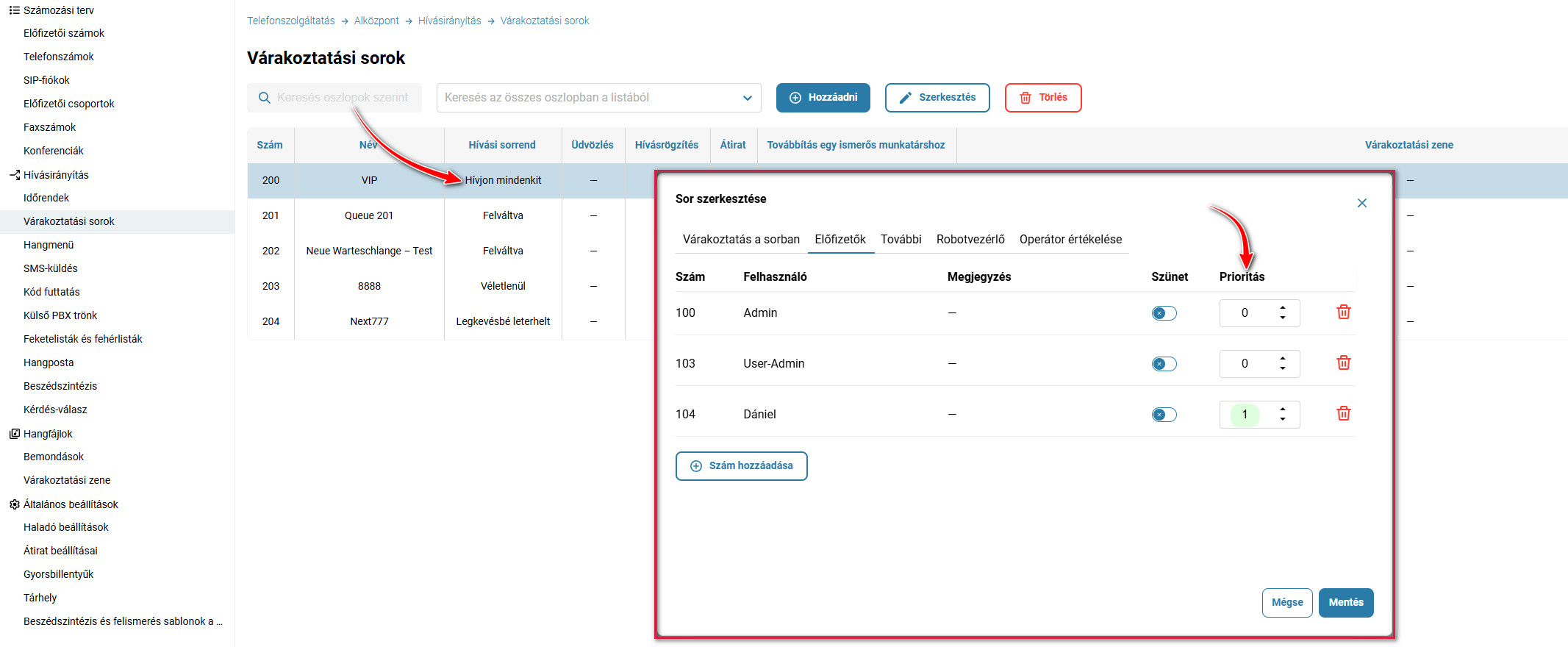Toggle Szünet switch for User-Admin
1568x647 pixels.
[x=1164, y=364]
